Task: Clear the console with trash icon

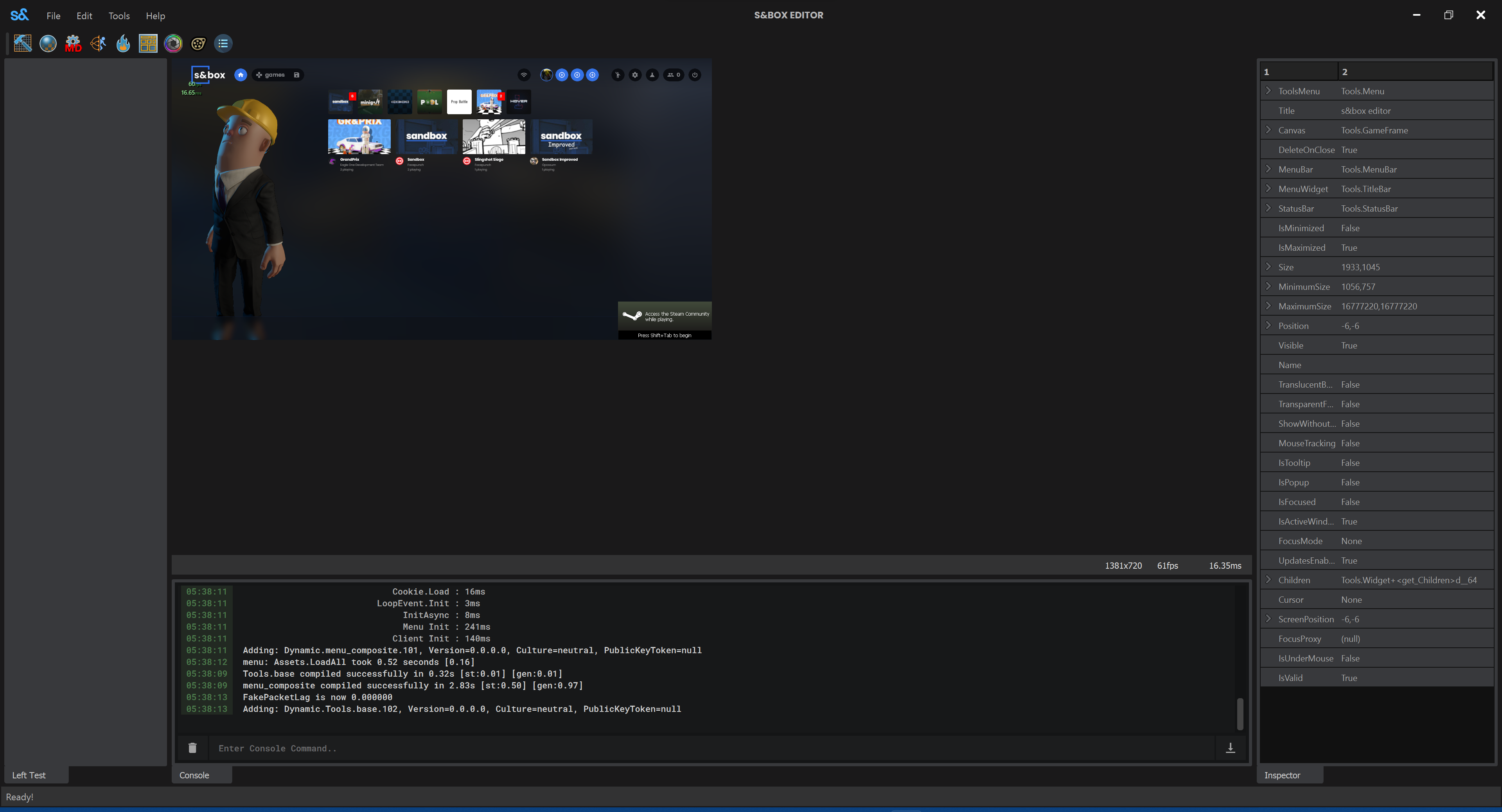Action: [x=192, y=748]
